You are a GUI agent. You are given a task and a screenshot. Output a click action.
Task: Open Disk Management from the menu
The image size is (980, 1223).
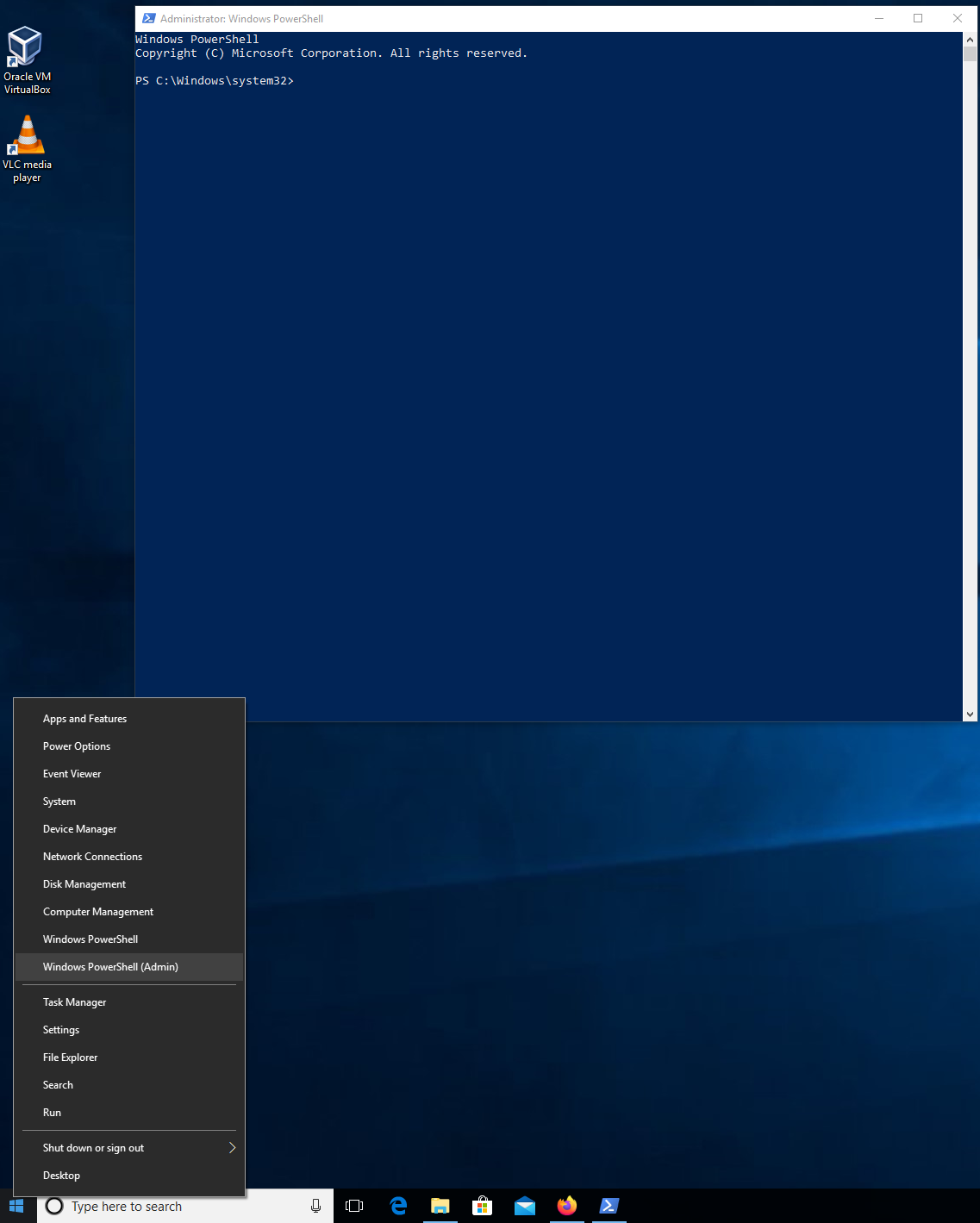[84, 884]
